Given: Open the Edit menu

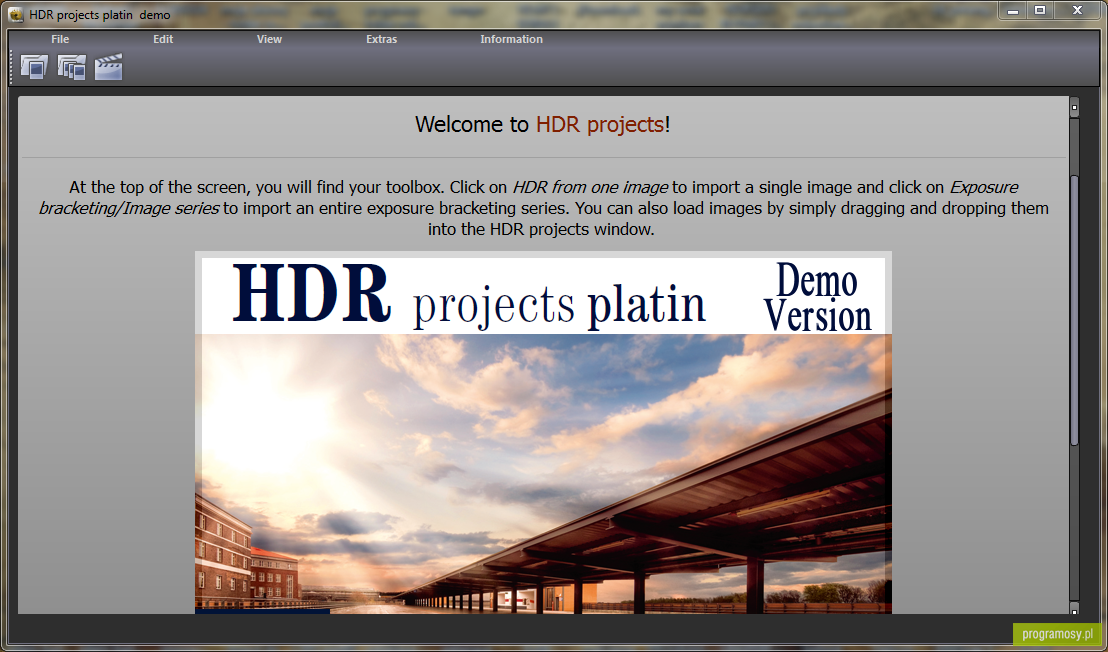Looking at the screenshot, I should pos(163,39).
